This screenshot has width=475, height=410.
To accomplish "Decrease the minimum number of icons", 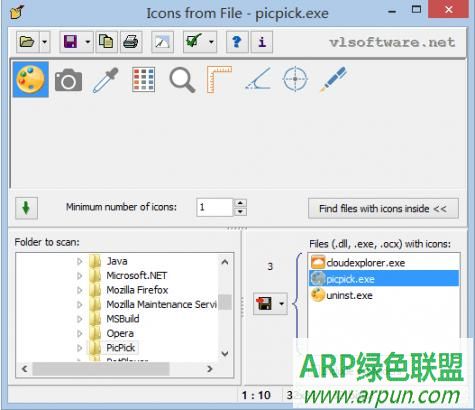I will pyautogui.click(x=240, y=212).
